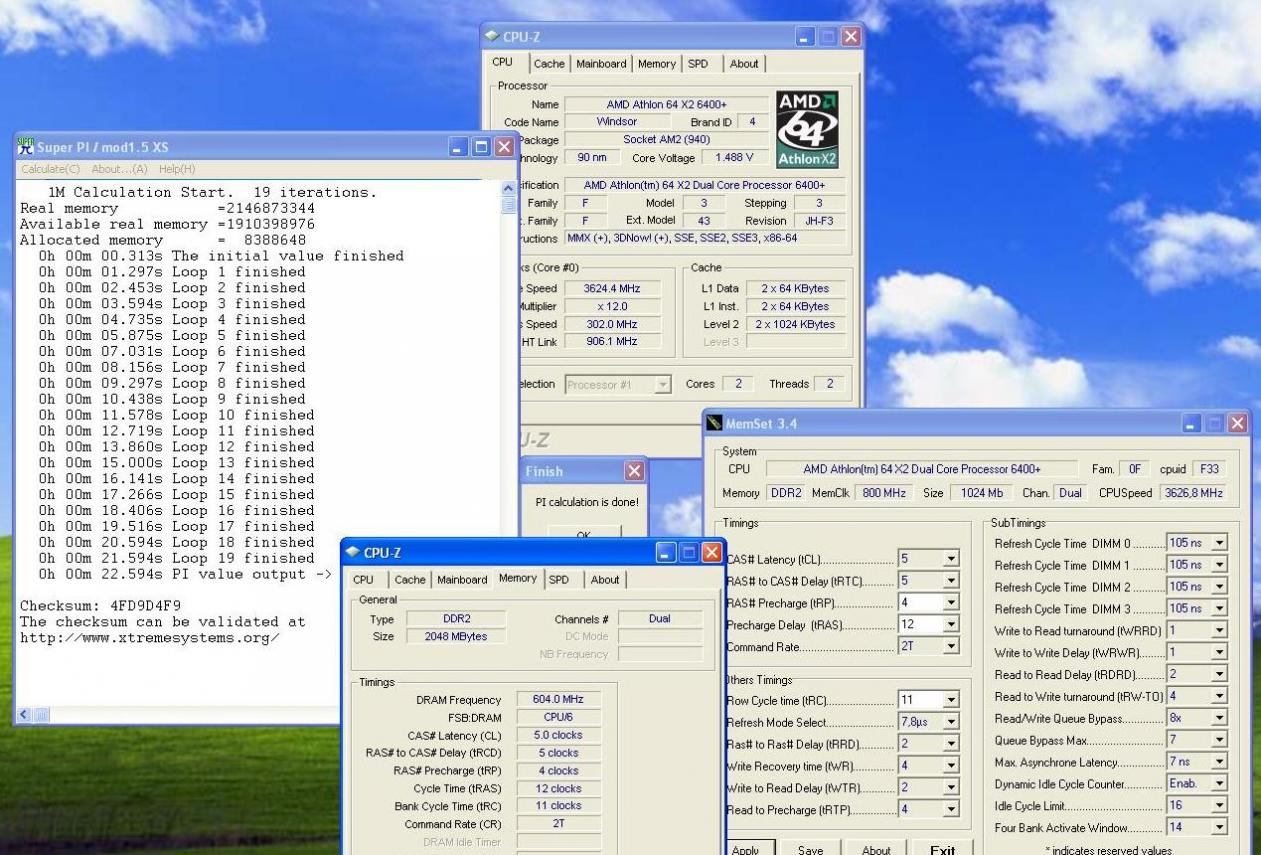Click the Level 2 cache 2 x 1024 KBytes value

(x=795, y=324)
